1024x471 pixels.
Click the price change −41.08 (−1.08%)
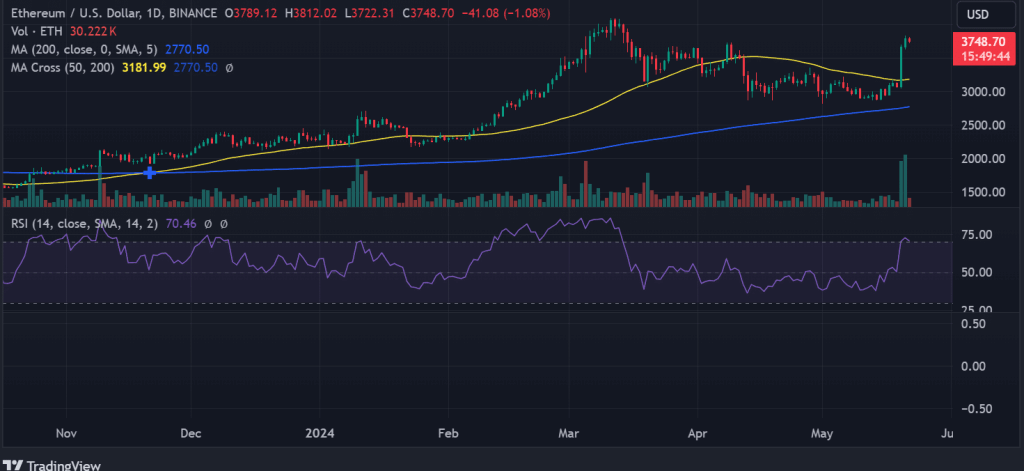tap(506, 13)
